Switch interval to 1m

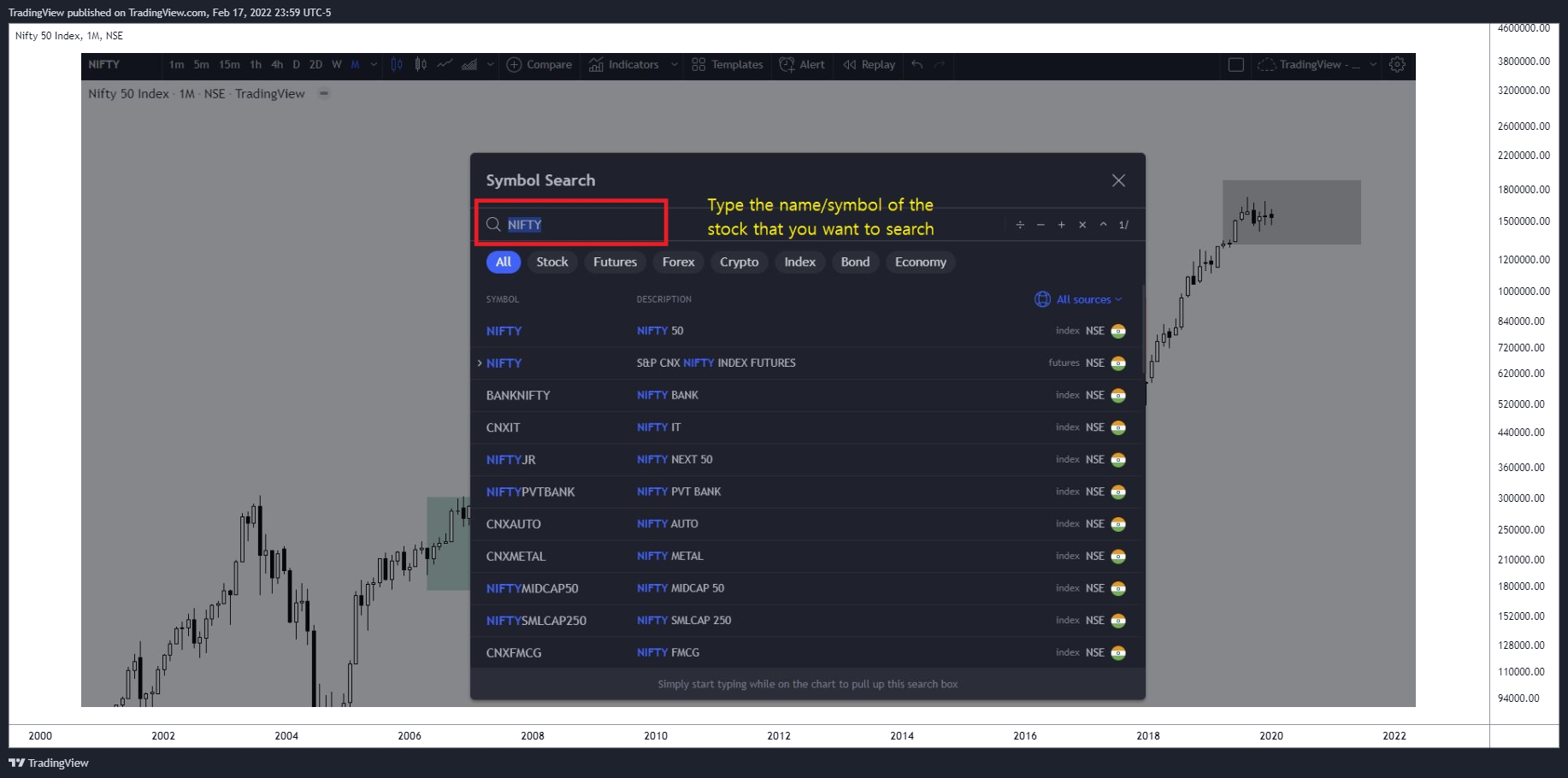pyautogui.click(x=176, y=64)
